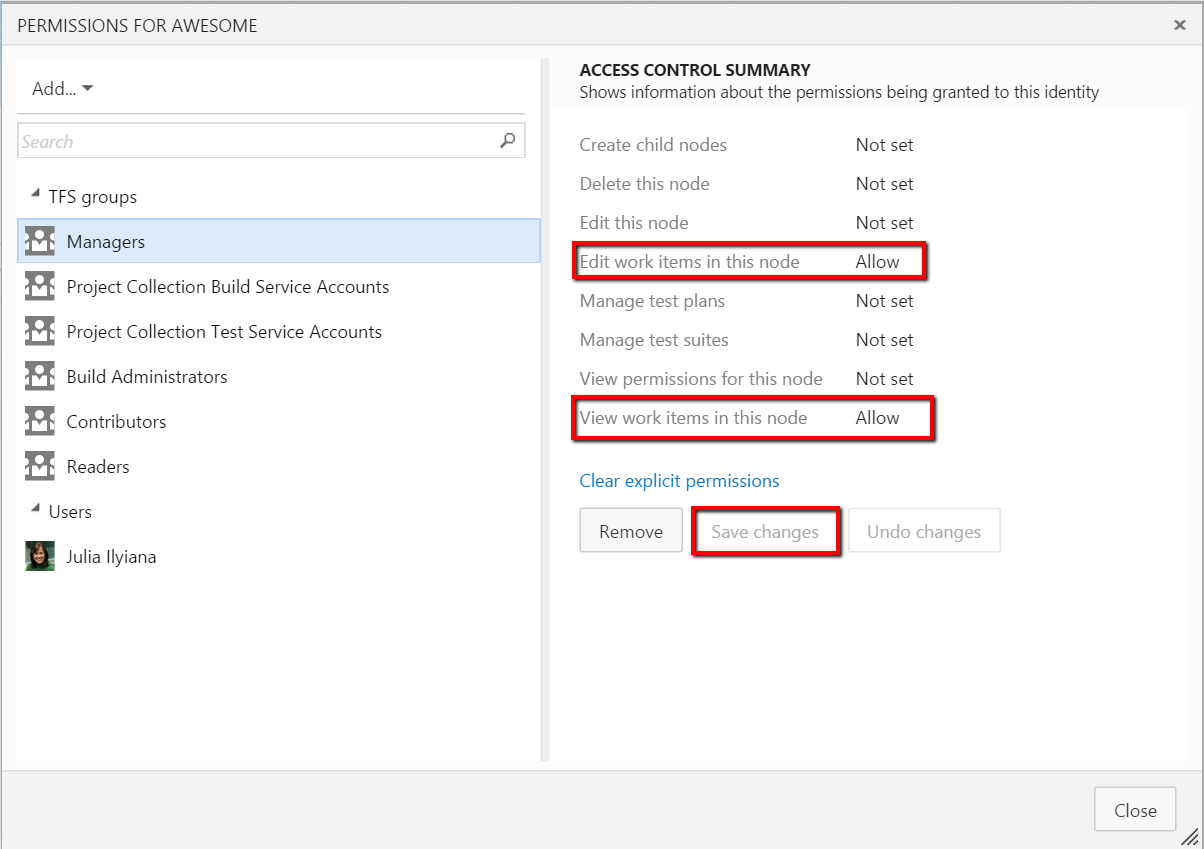Toggle 'Create child nodes' Not set value

click(884, 145)
